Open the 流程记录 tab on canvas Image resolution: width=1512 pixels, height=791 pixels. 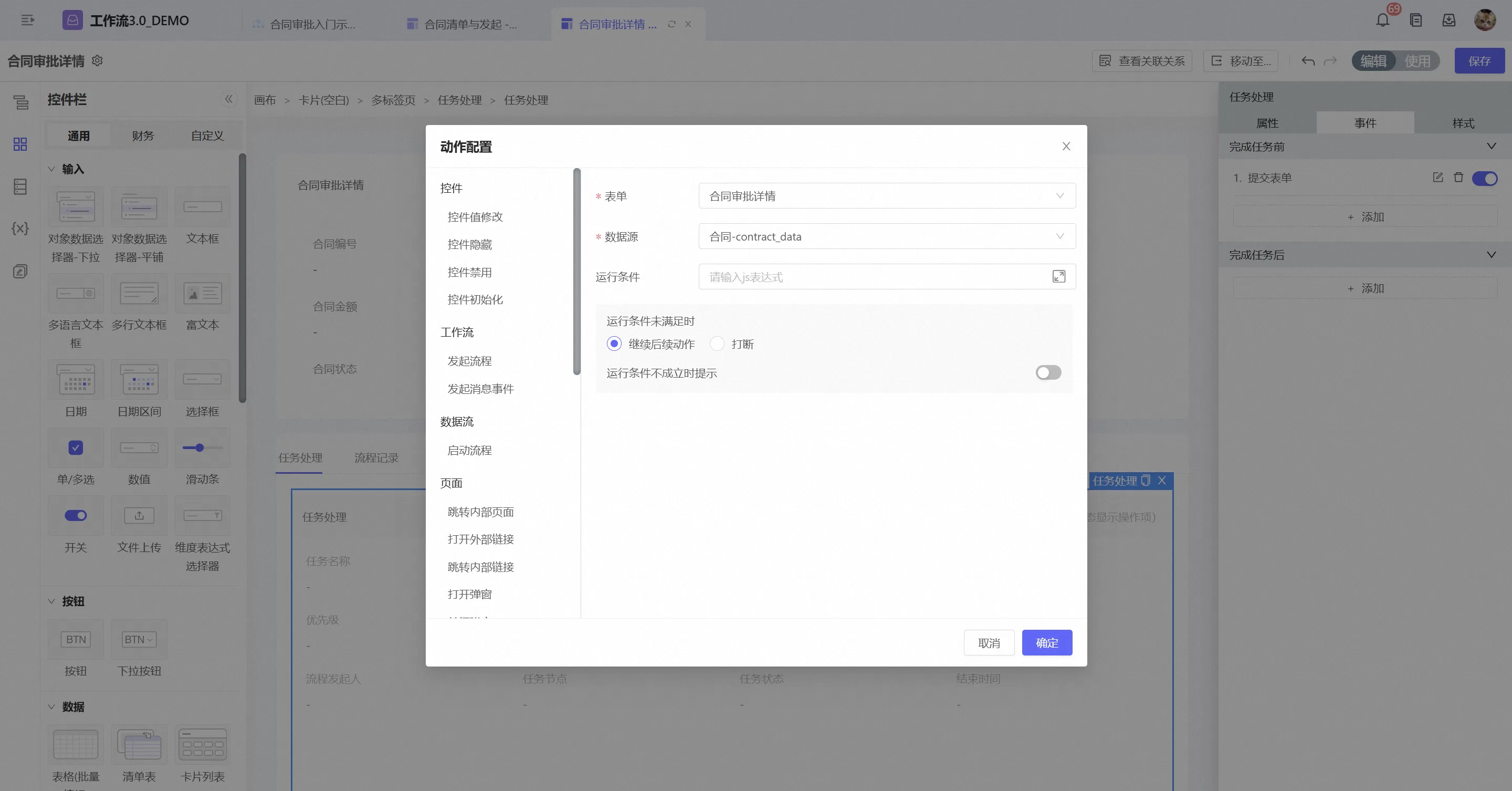pyautogui.click(x=376, y=457)
